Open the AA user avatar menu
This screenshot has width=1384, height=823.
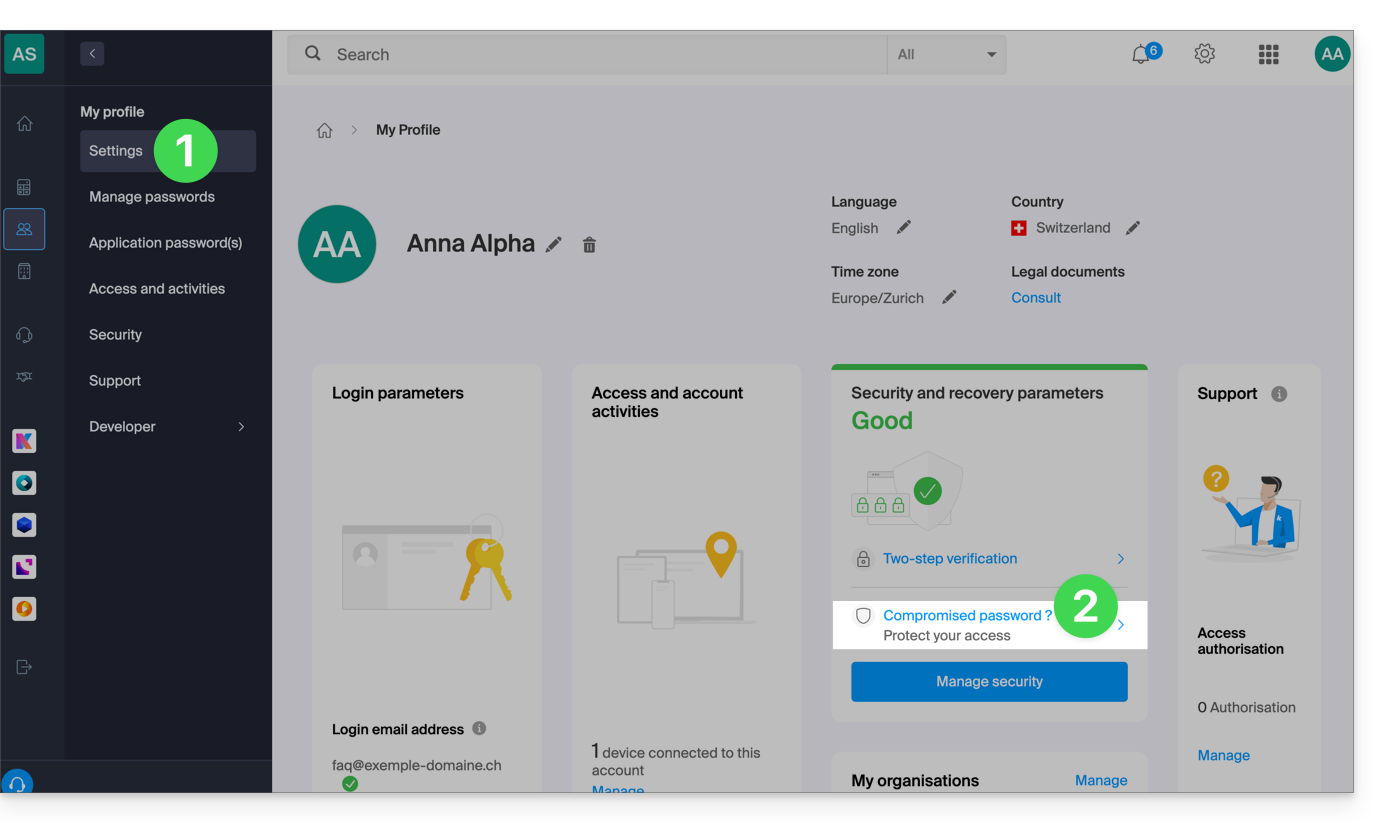coord(1332,54)
